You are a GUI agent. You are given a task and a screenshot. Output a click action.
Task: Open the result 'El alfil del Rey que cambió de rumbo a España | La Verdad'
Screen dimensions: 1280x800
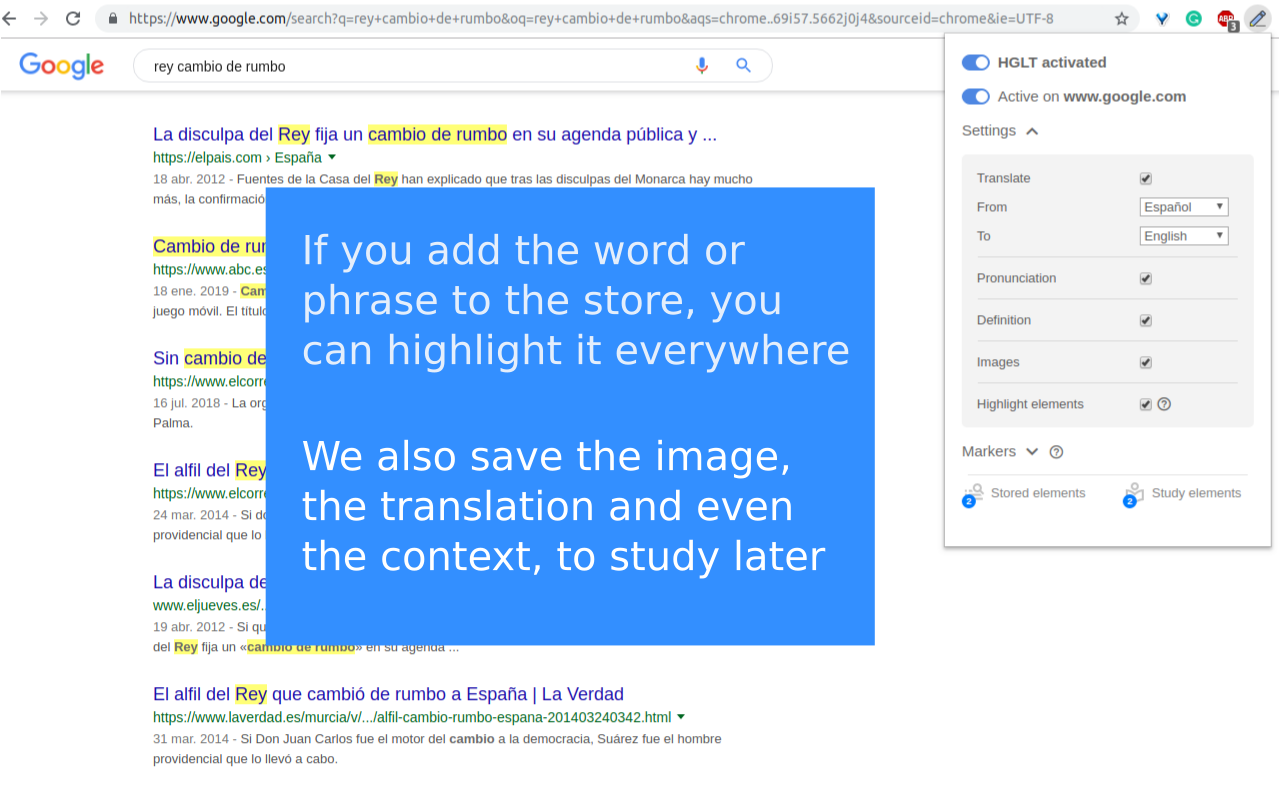pyautogui.click(x=388, y=694)
